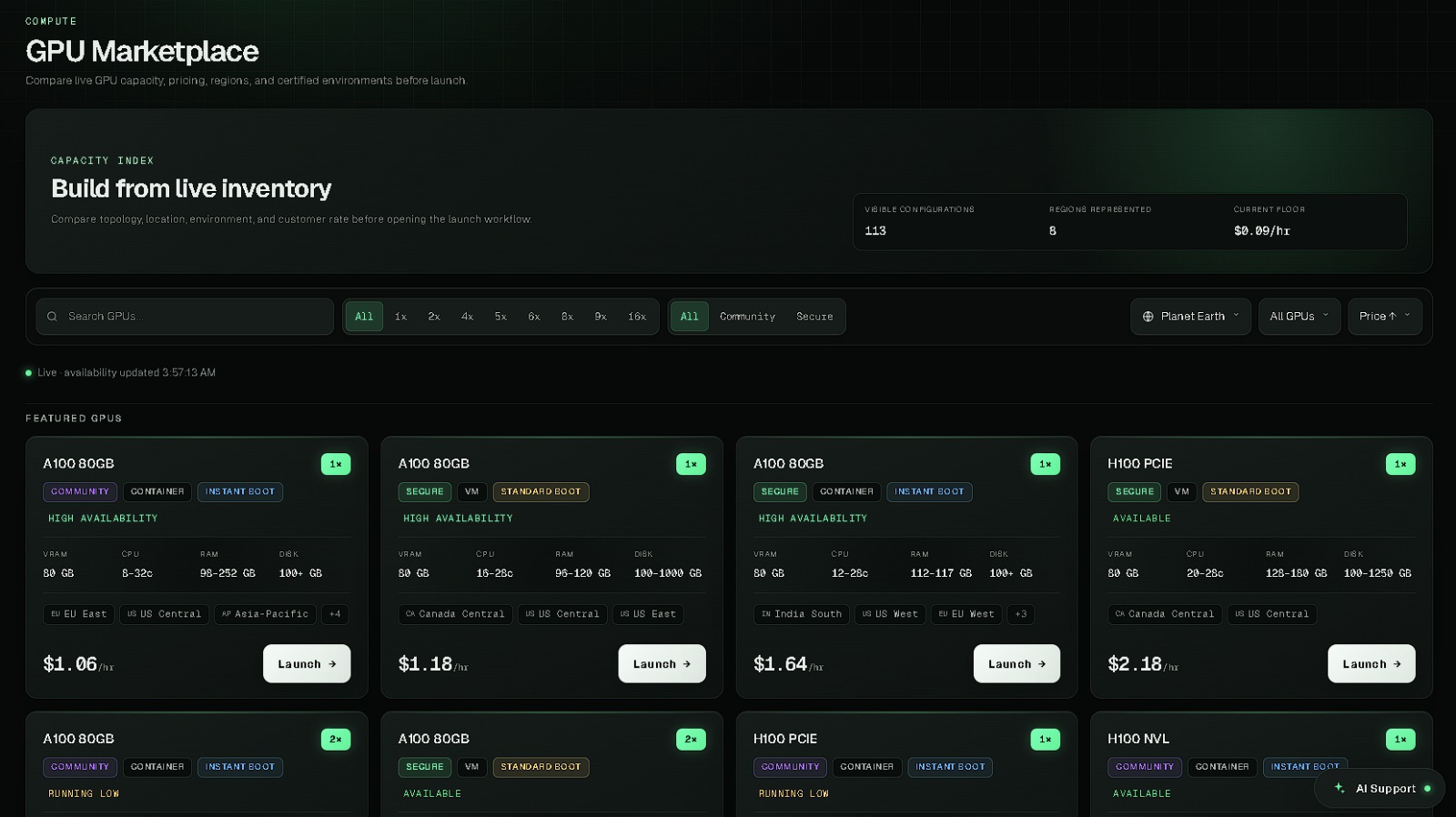Click the $1.64/hr price text
Image resolution: width=1456 pixels, height=817 pixels.
tap(788, 664)
